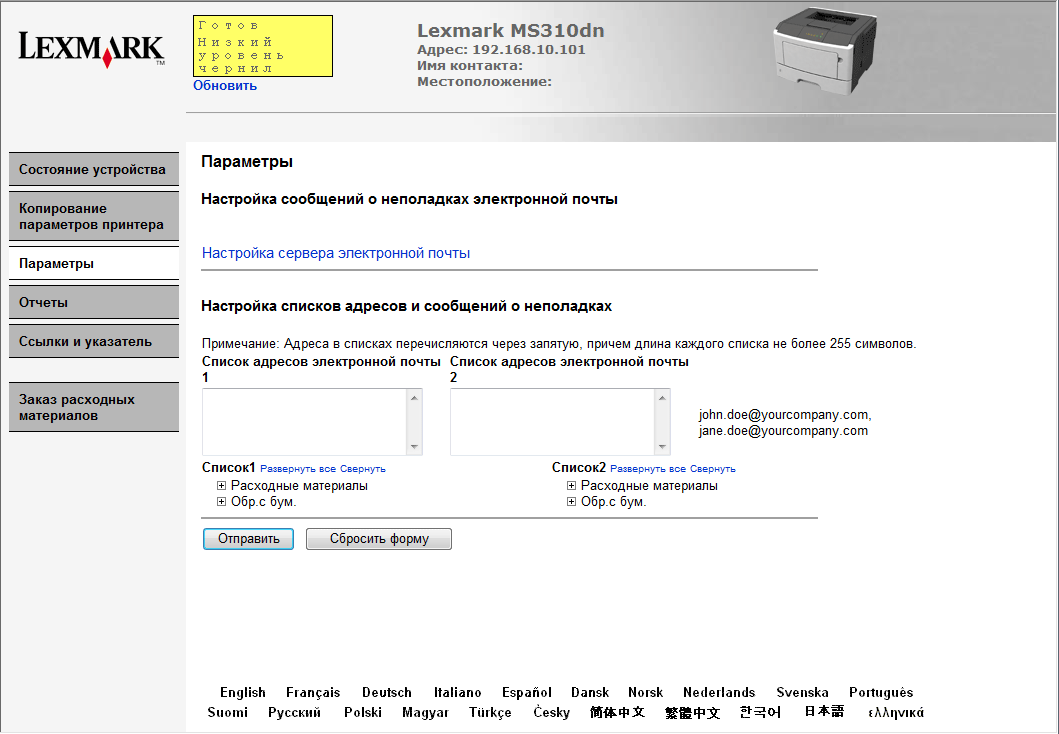
Task: Switch language to Polski
Action: point(363,712)
